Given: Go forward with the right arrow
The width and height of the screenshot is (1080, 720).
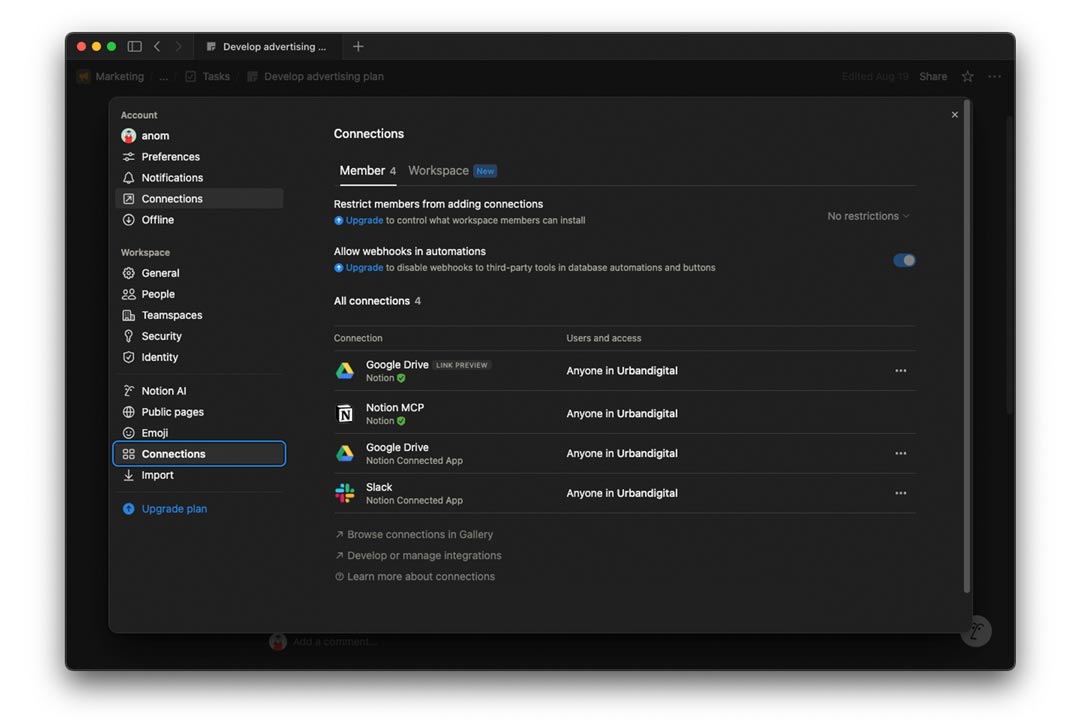Looking at the screenshot, I should [178, 46].
